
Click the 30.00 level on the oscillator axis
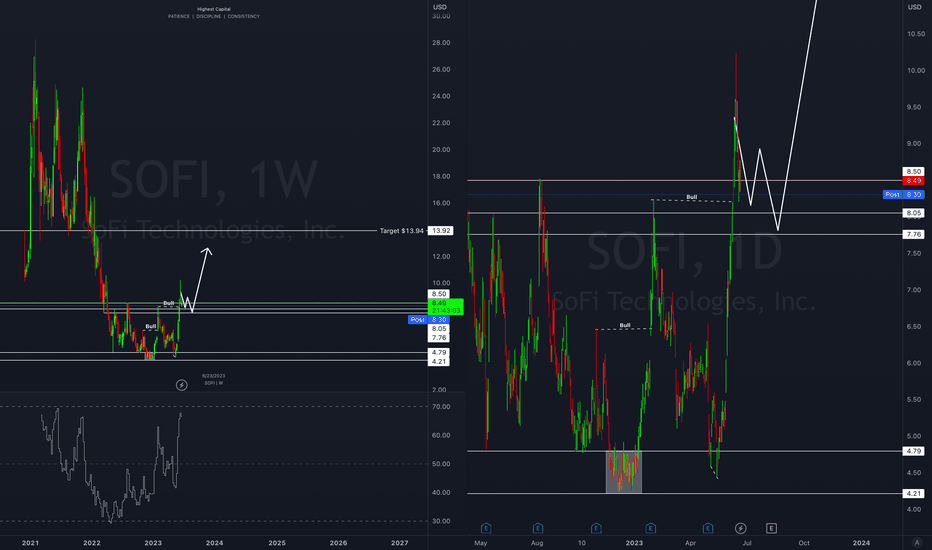(x=441, y=521)
